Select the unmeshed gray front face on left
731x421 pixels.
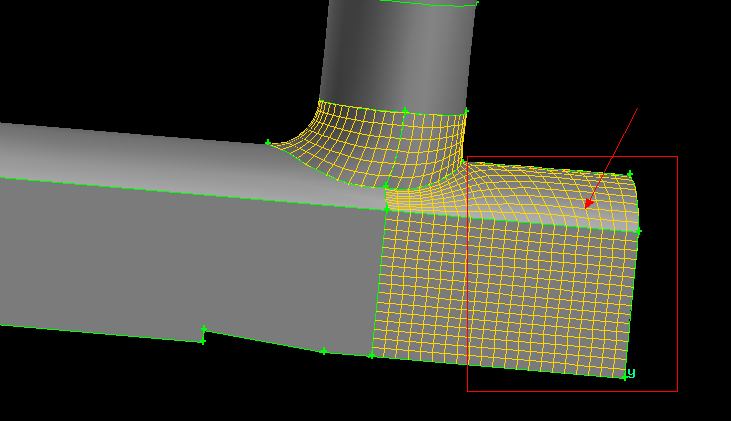pyautogui.click(x=180, y=260)
